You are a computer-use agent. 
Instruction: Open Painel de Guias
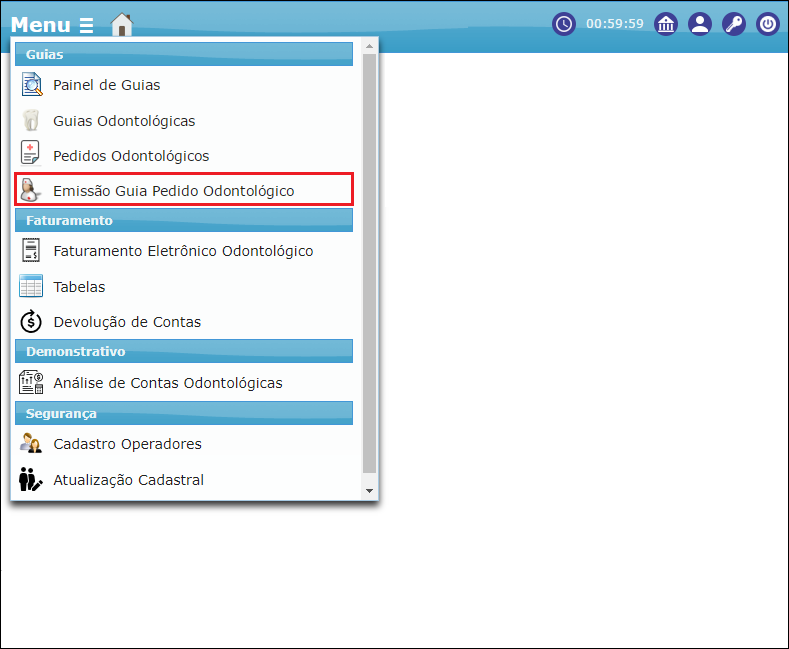(x=107, y=85)
